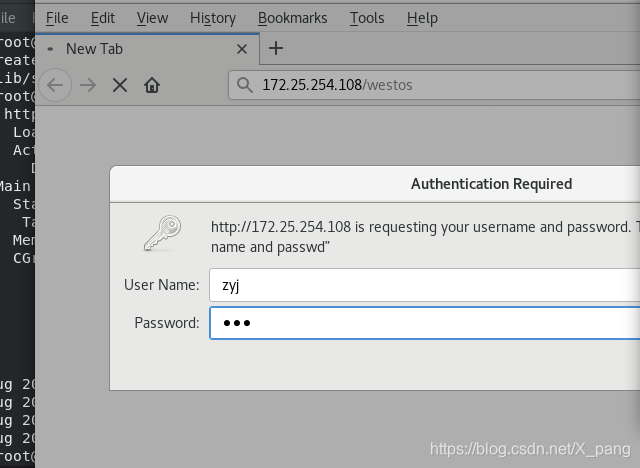
Task: Open the View menu
Action: [152, 18]
